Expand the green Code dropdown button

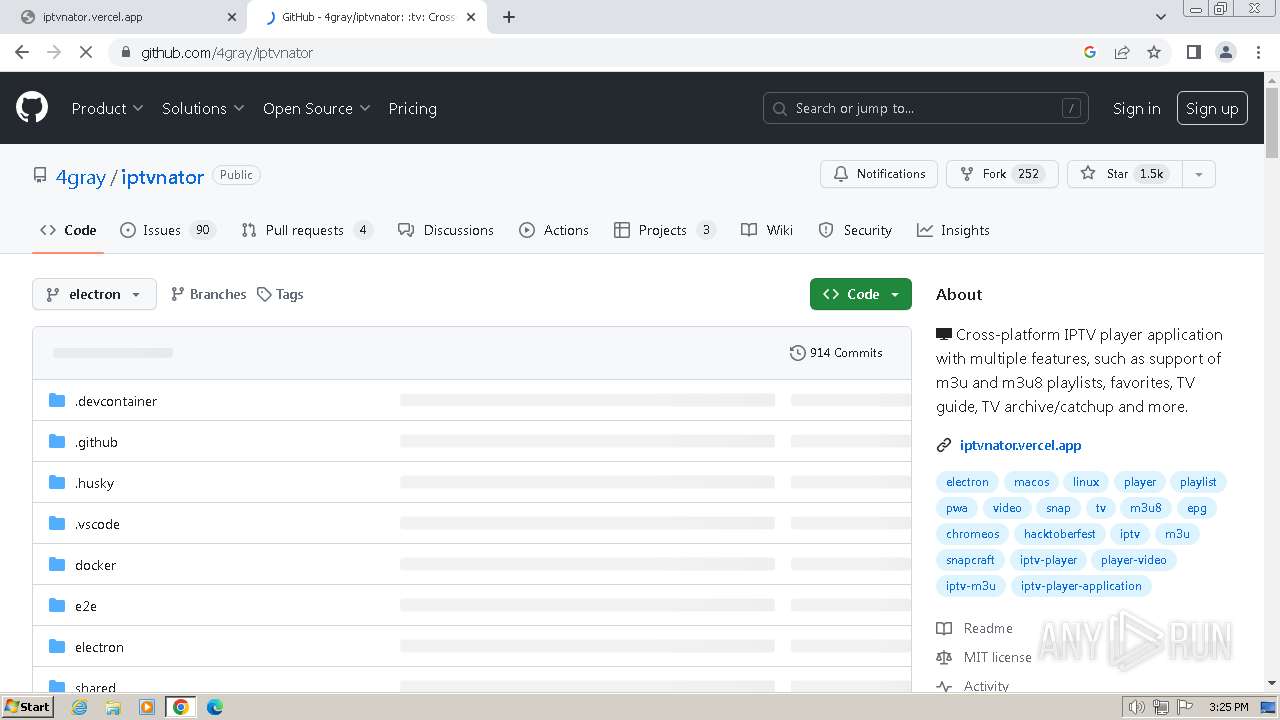861,294
